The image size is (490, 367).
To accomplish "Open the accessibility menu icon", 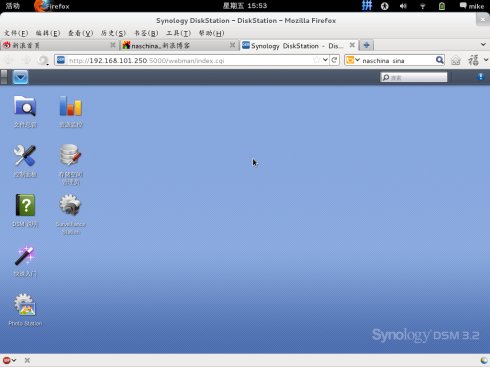I will pyautogui.click(x=385, y=6).
